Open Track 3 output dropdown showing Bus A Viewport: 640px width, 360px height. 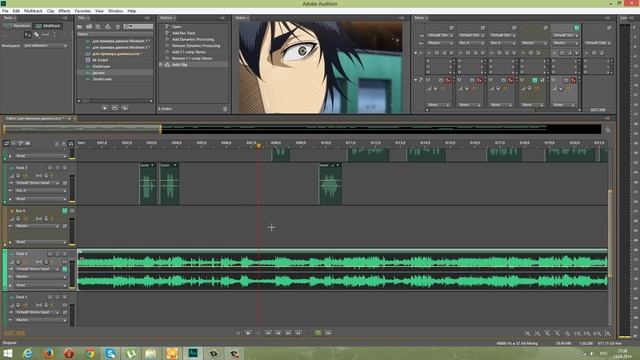(x=41, y=191)
